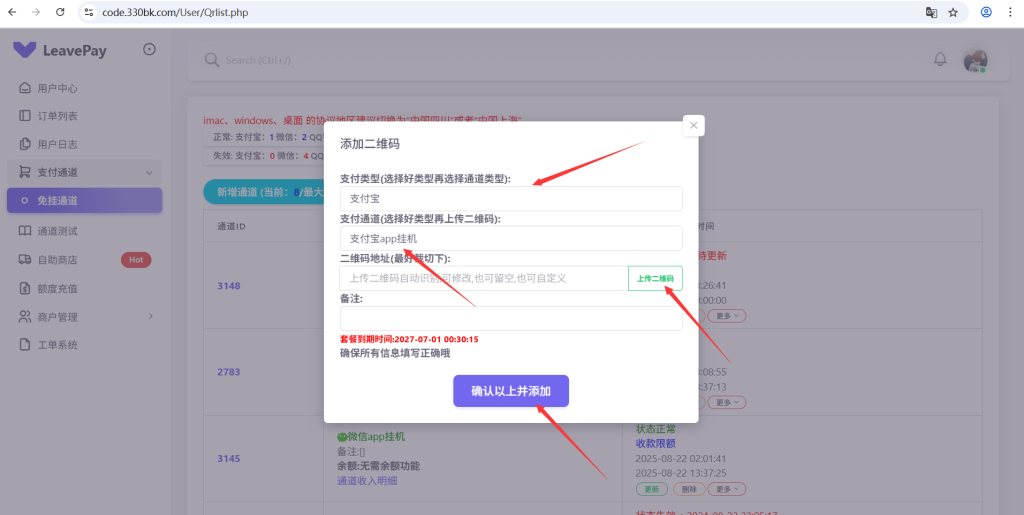Click 余额:无需余额功能 text
Image resolution: width=1024 pixels, height=515 pixels.
[x=378, y=466]
